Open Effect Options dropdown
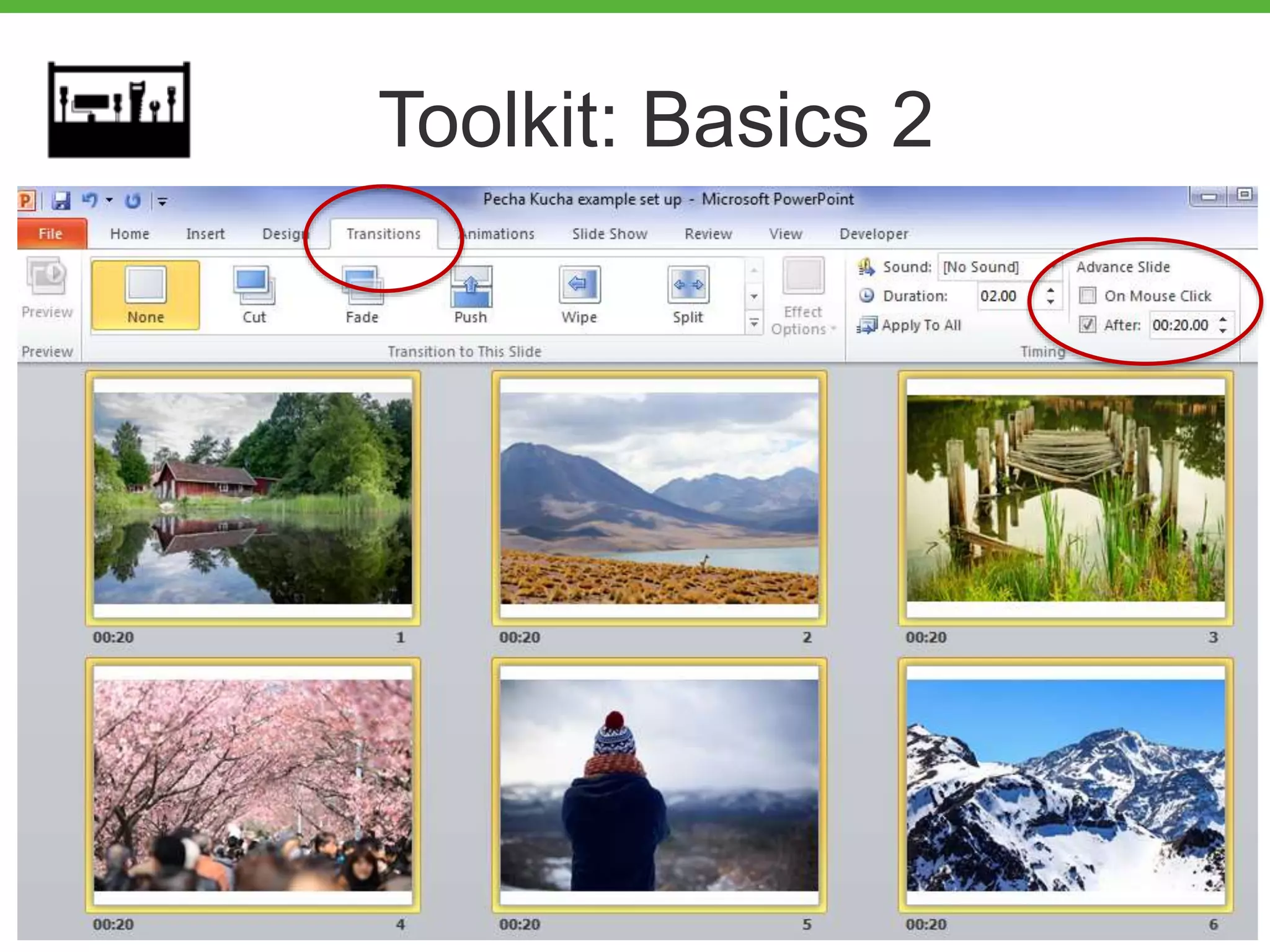Image resolution: width=1270 pixels, height=952 pixels. 804,296
